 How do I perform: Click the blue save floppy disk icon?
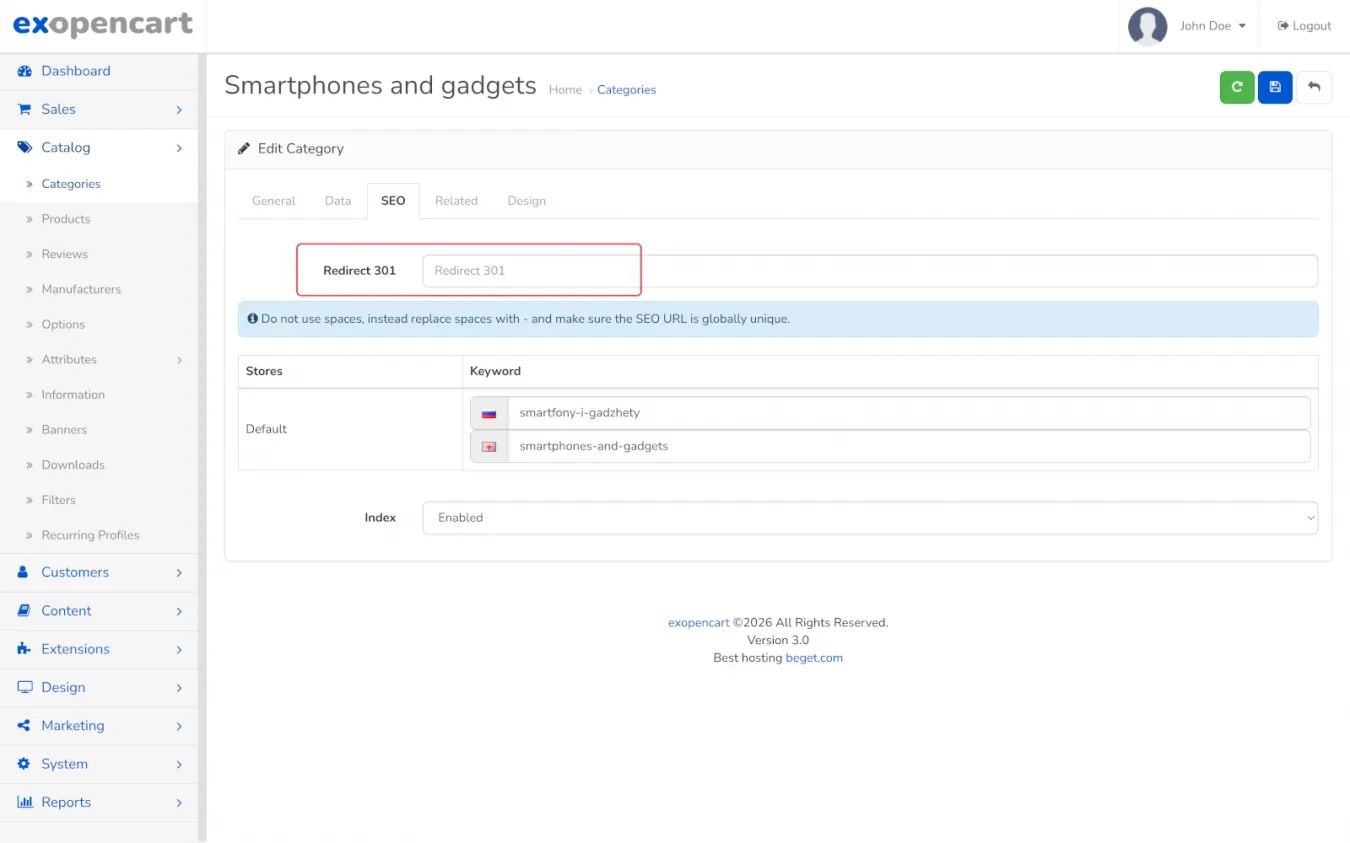1275,87
